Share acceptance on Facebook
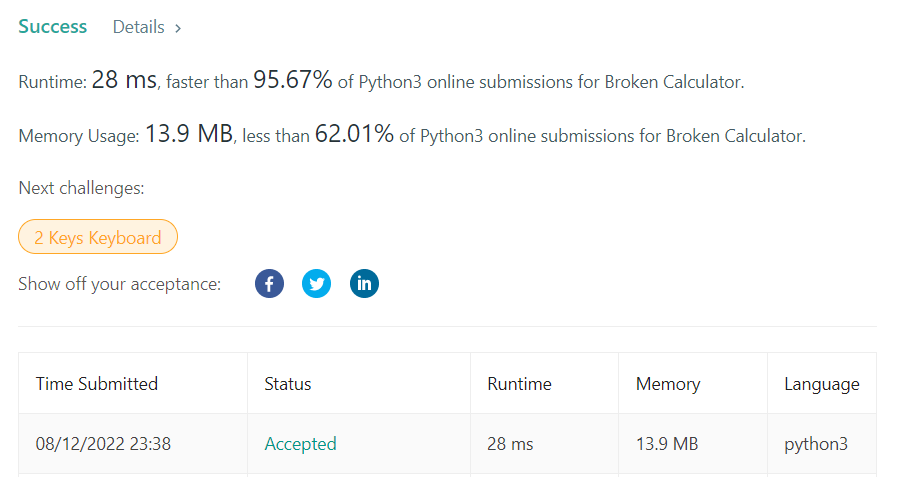The width and height of the screenshot is (899, 477). [269, 283]
